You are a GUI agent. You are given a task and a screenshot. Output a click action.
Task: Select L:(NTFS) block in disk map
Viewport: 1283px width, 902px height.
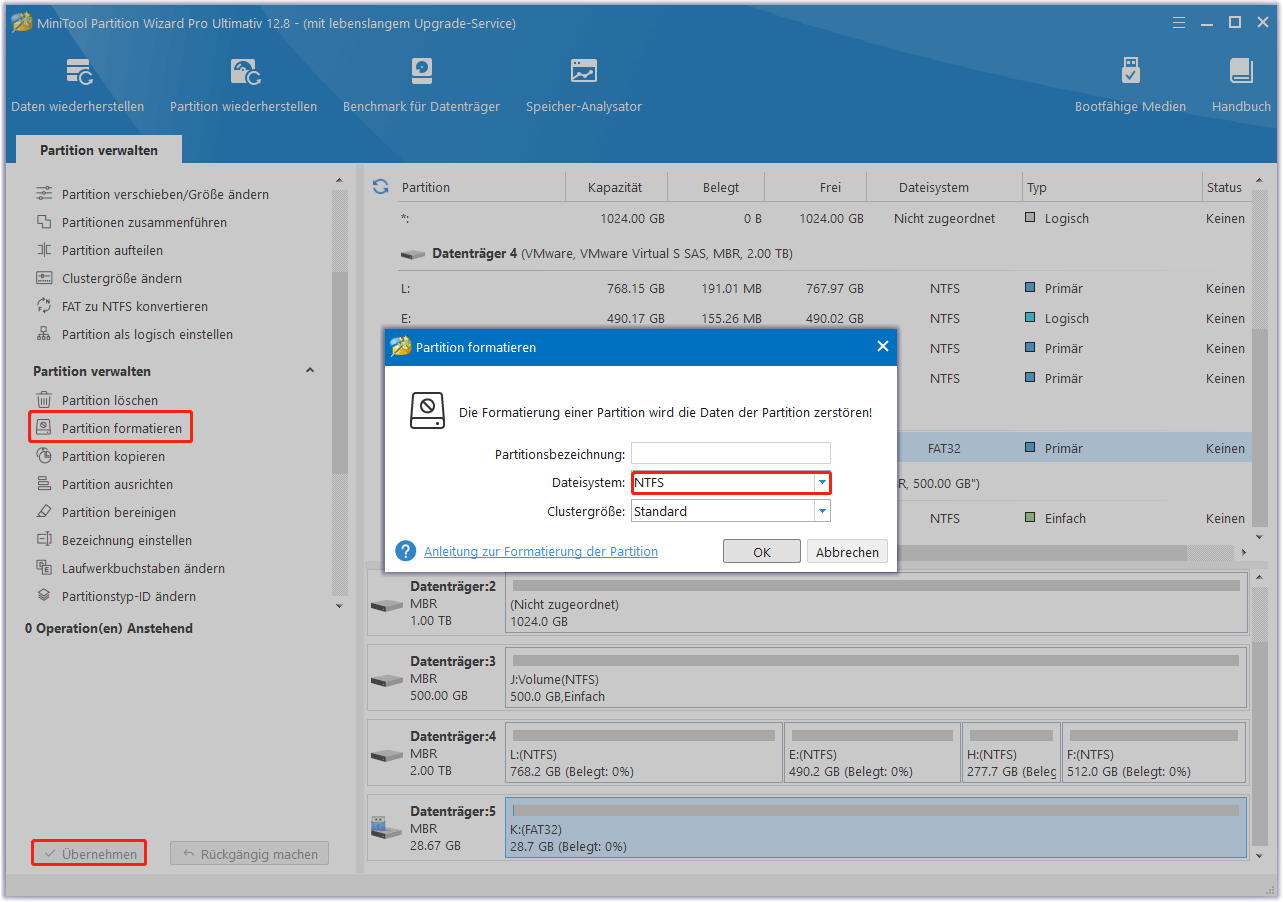(644, 753)
